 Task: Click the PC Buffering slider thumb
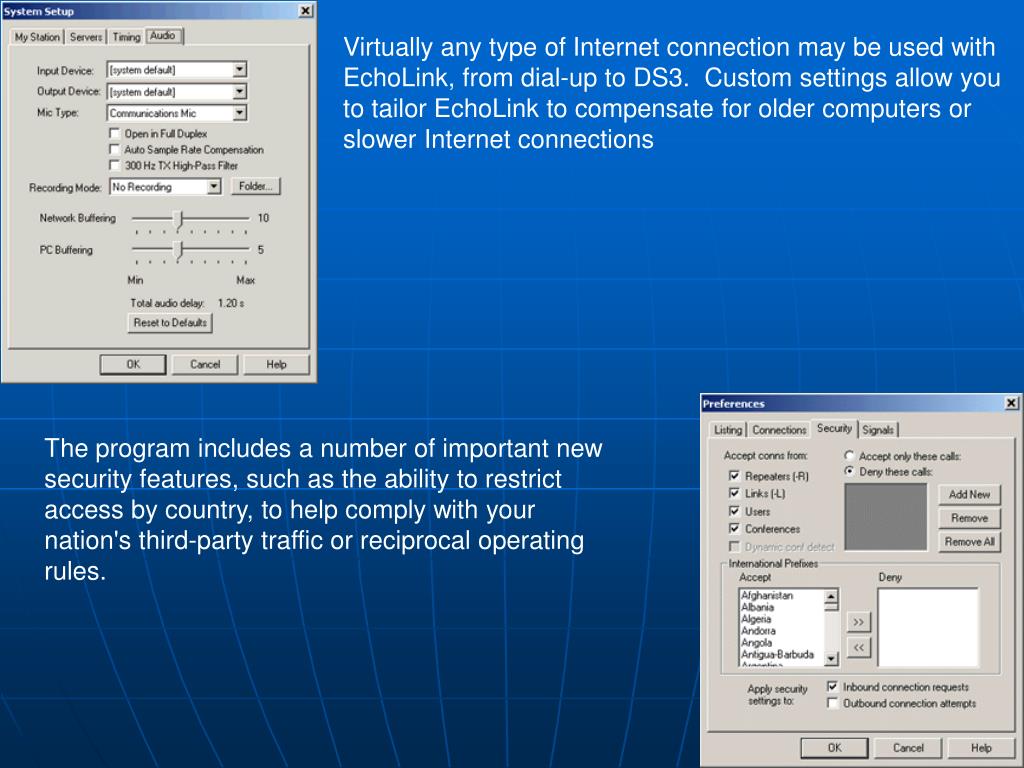click(x=180, y=251)
